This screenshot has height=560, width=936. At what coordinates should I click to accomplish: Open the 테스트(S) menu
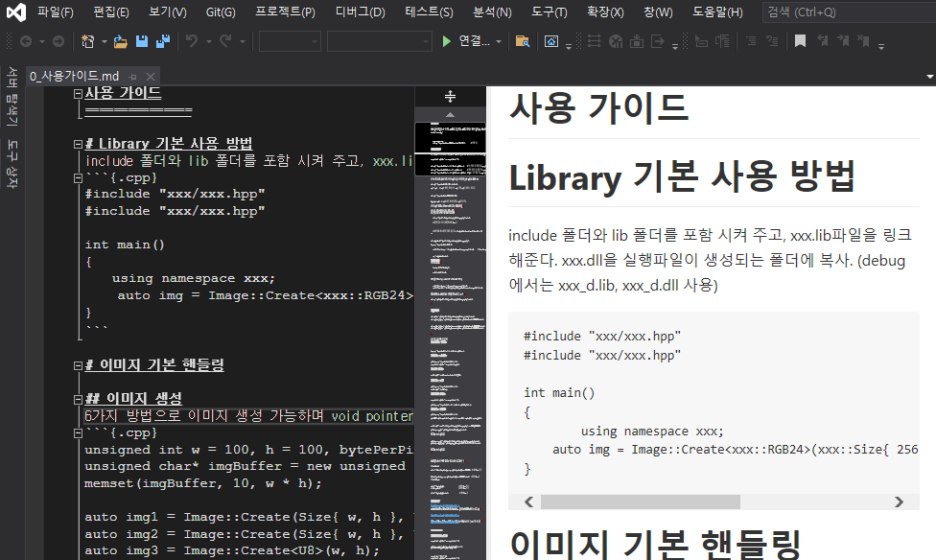pyautogui.click(x=429, y=12)
